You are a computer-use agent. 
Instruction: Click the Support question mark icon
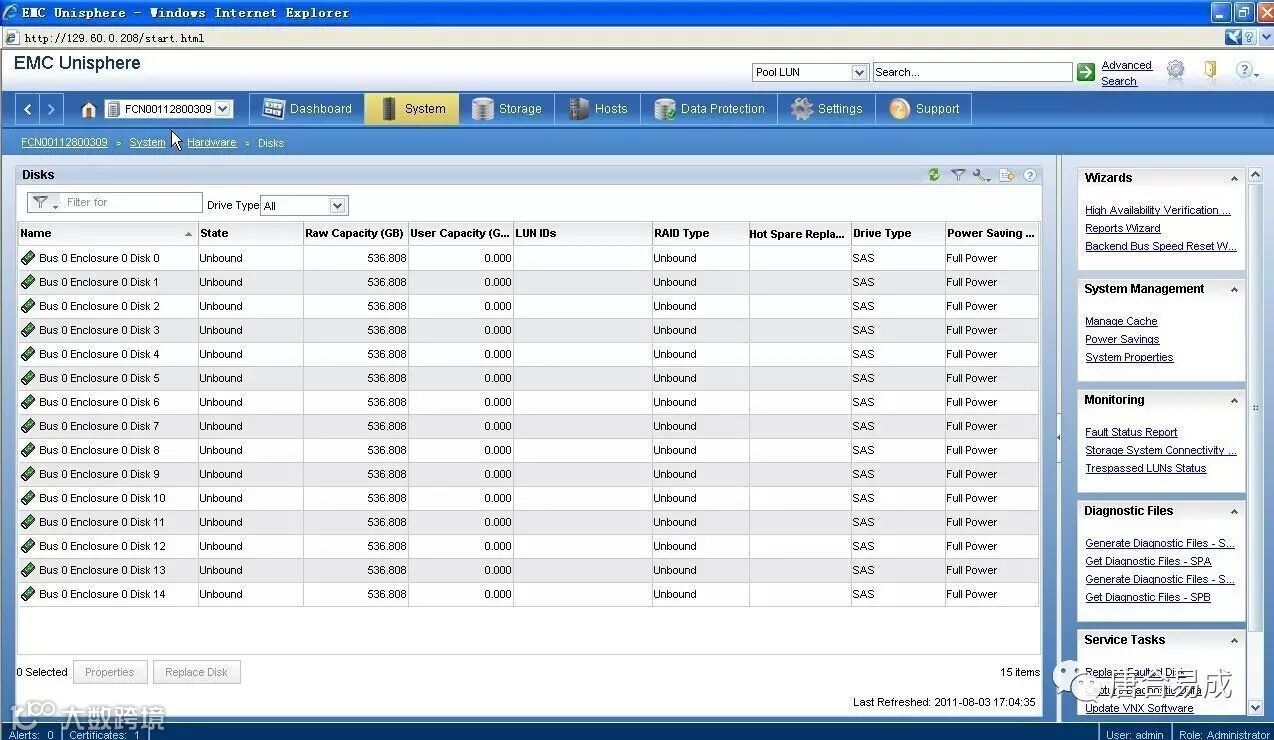[x=899, y=109]
